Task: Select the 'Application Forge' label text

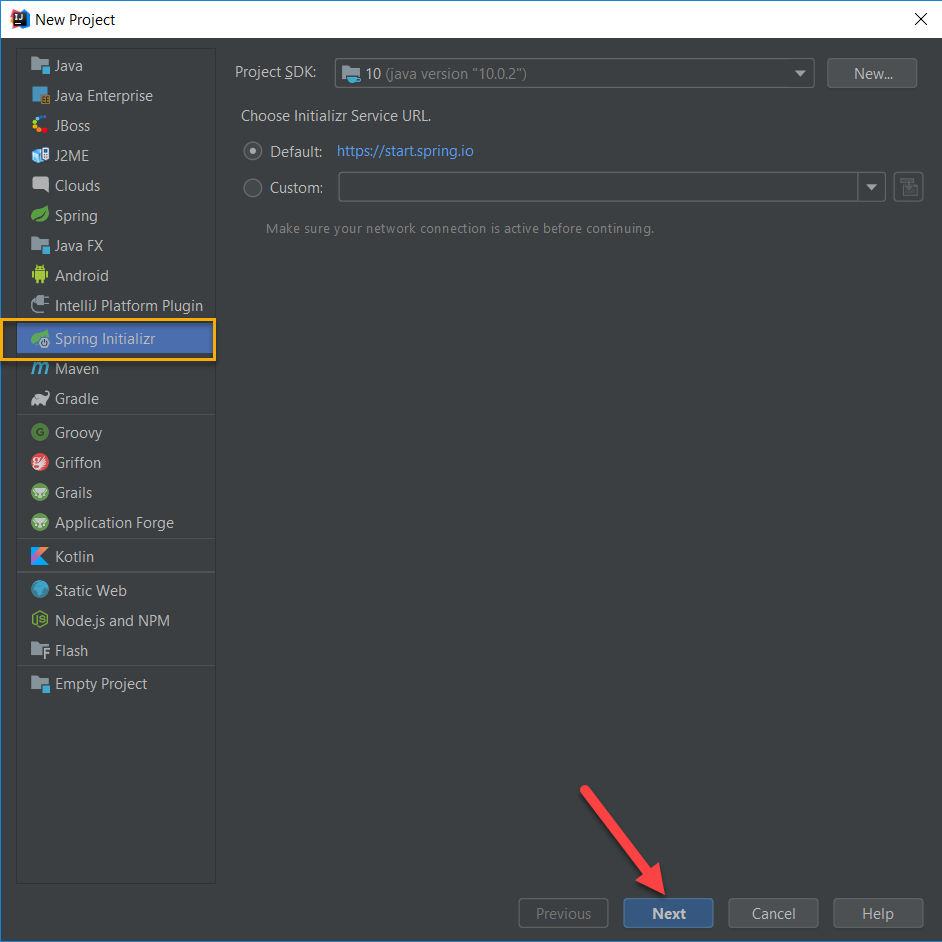Action: coord(115,523)
